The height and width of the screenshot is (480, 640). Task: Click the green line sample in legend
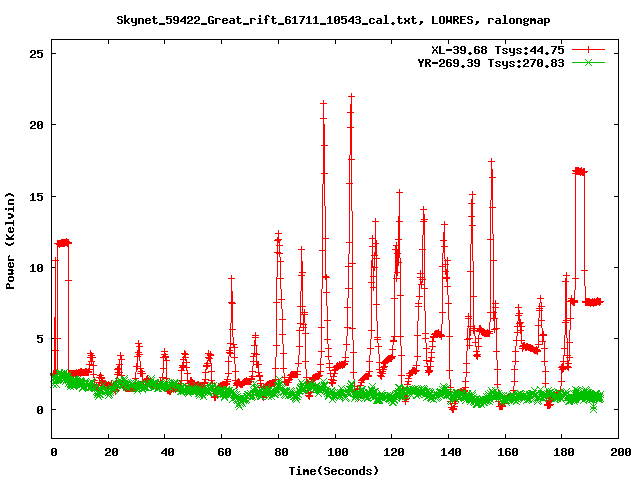coord(588,62)
